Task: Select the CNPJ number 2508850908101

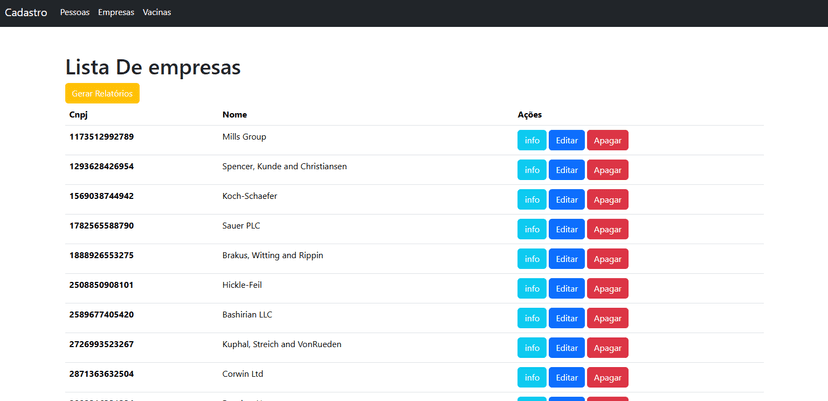Action: (101, 285)
